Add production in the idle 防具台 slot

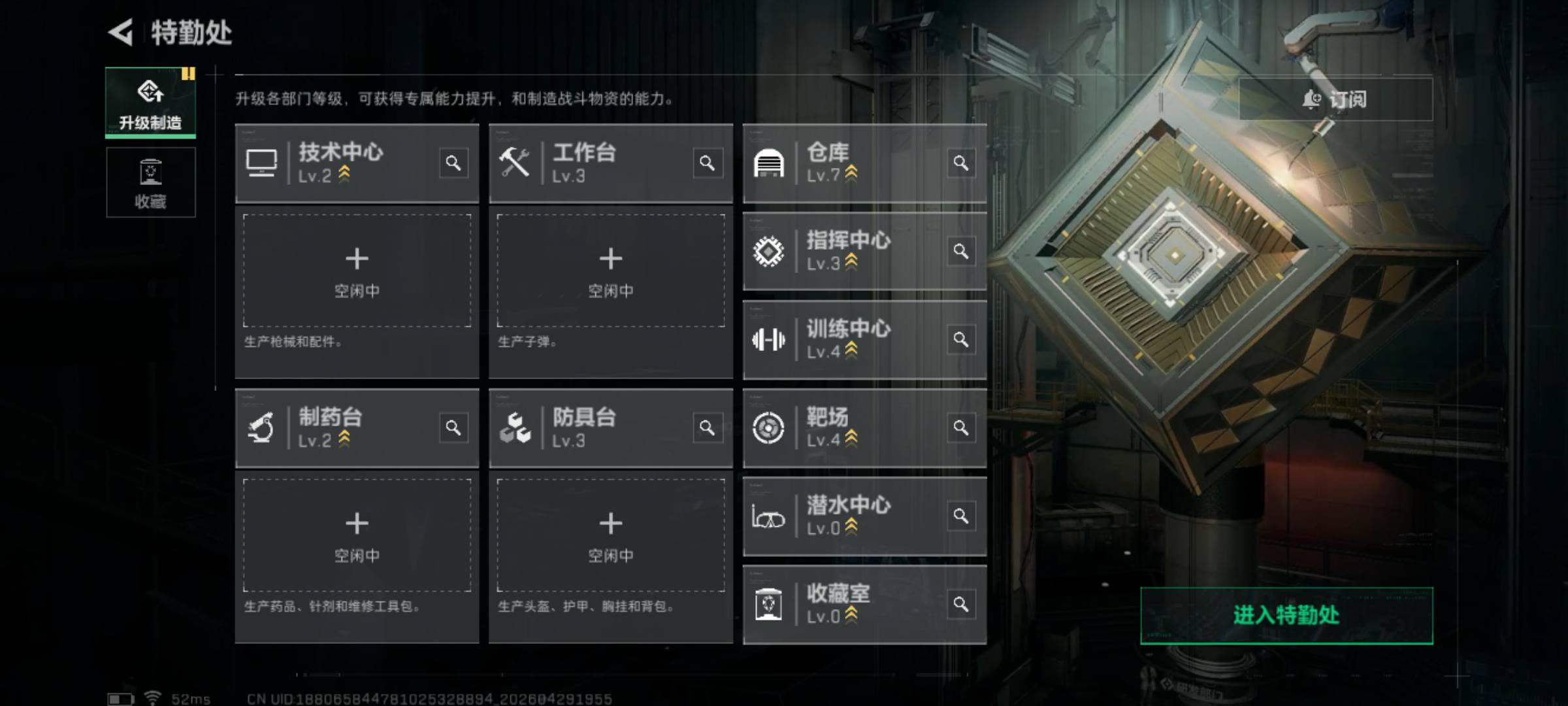(610, 535)
